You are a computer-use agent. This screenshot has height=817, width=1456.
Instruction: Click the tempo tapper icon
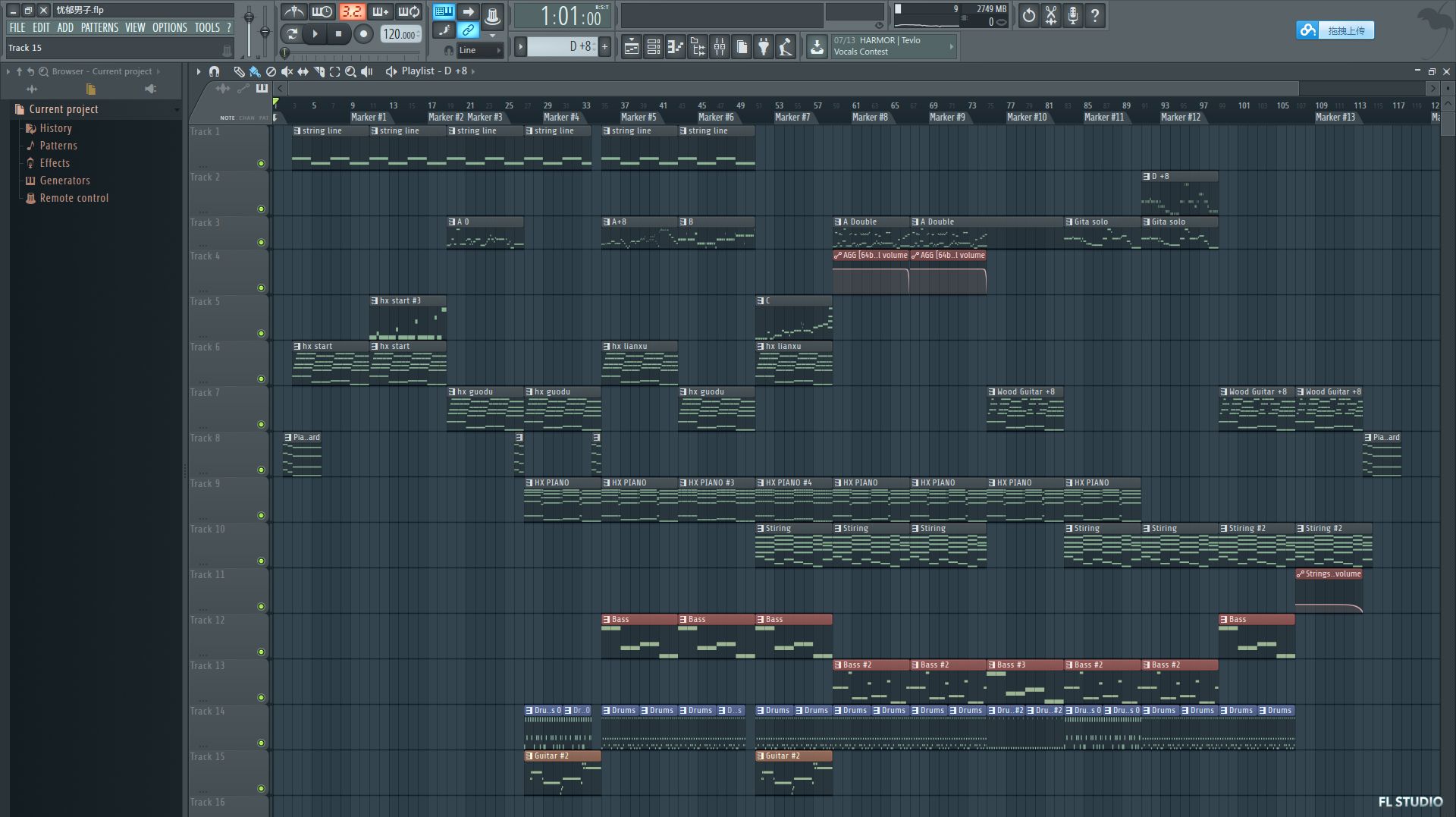(786, 47)
